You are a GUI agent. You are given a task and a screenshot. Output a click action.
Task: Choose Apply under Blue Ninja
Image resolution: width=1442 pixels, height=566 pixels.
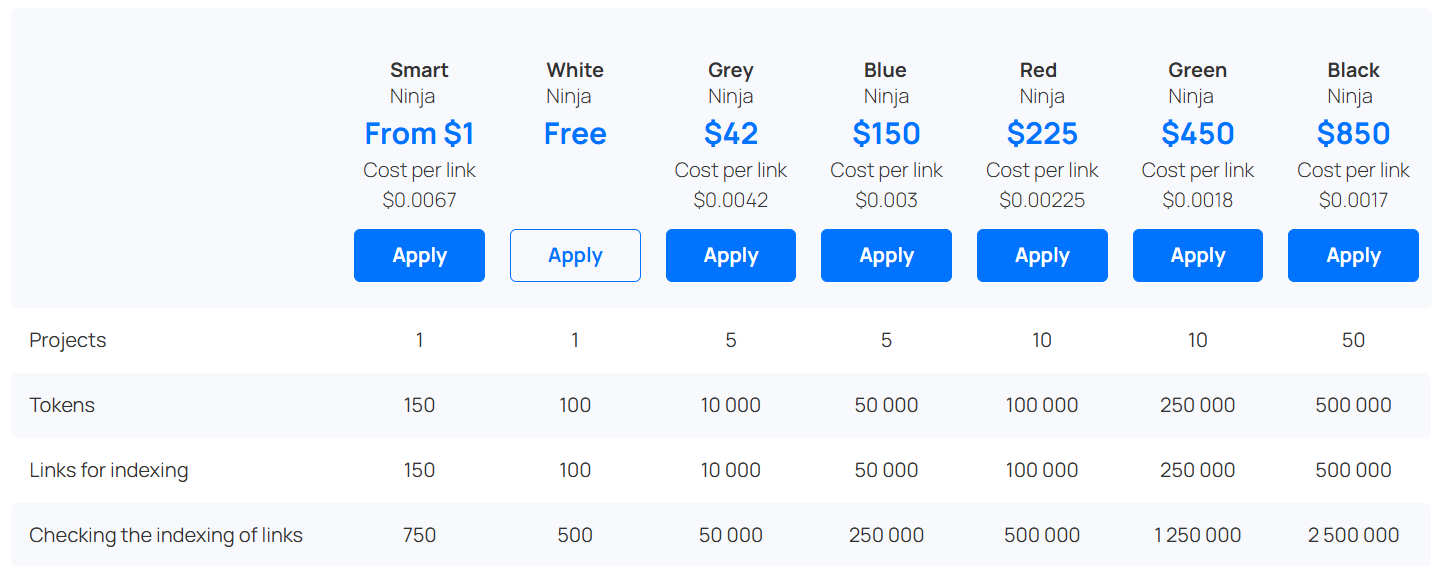(886, 256)
